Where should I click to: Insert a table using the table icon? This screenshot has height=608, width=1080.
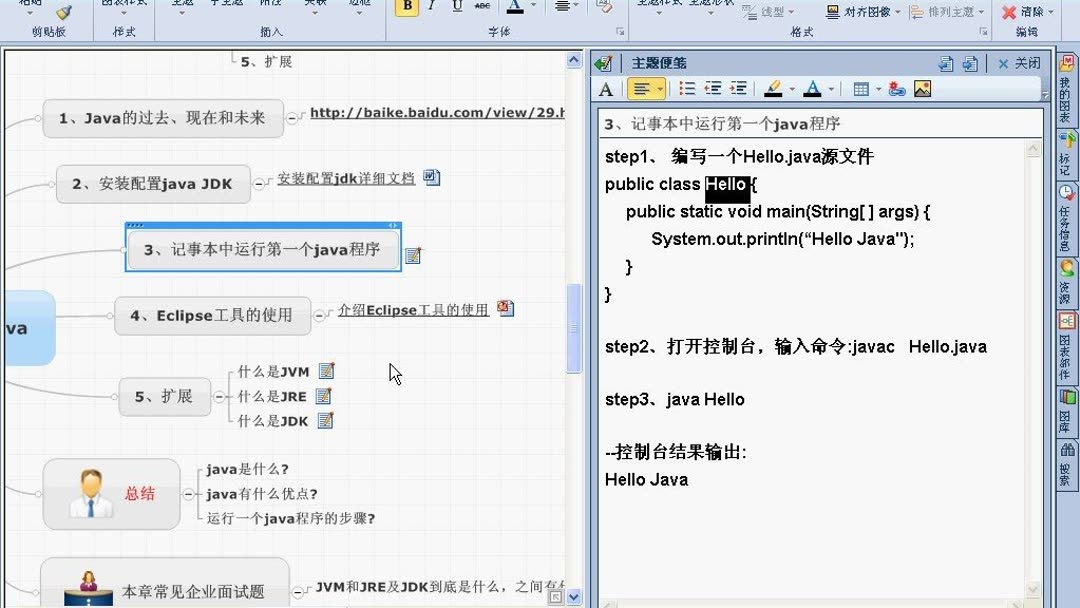coord(862,88)
